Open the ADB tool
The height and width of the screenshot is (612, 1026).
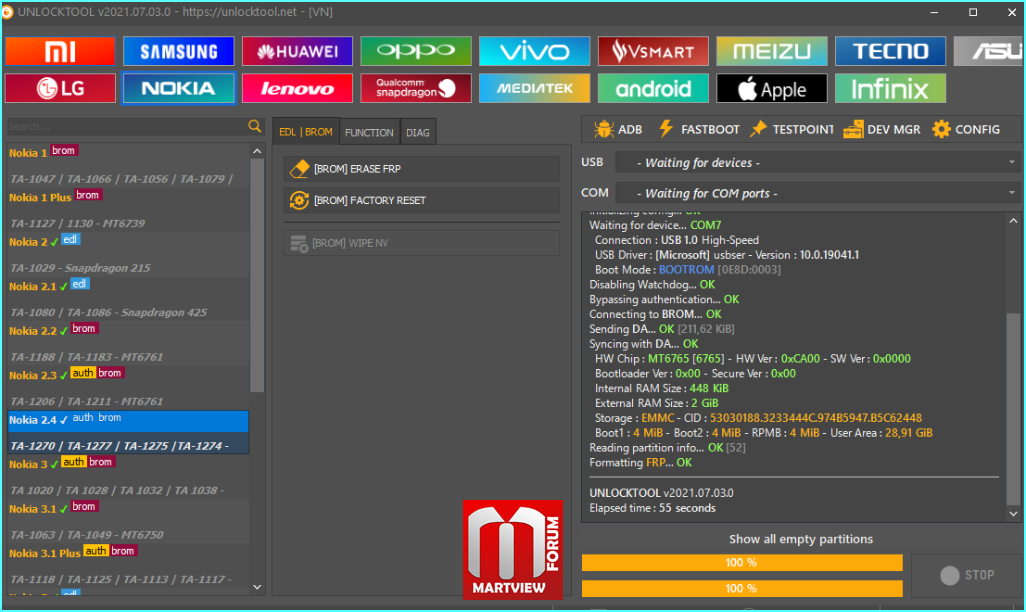[618, 130]
